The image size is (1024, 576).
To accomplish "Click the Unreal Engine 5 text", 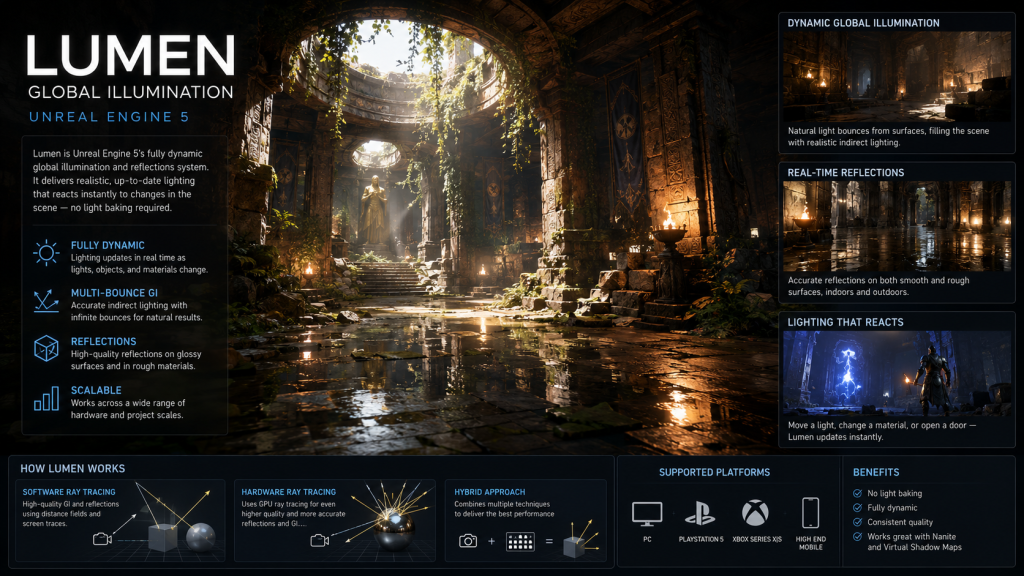I will tap(109, 117).
